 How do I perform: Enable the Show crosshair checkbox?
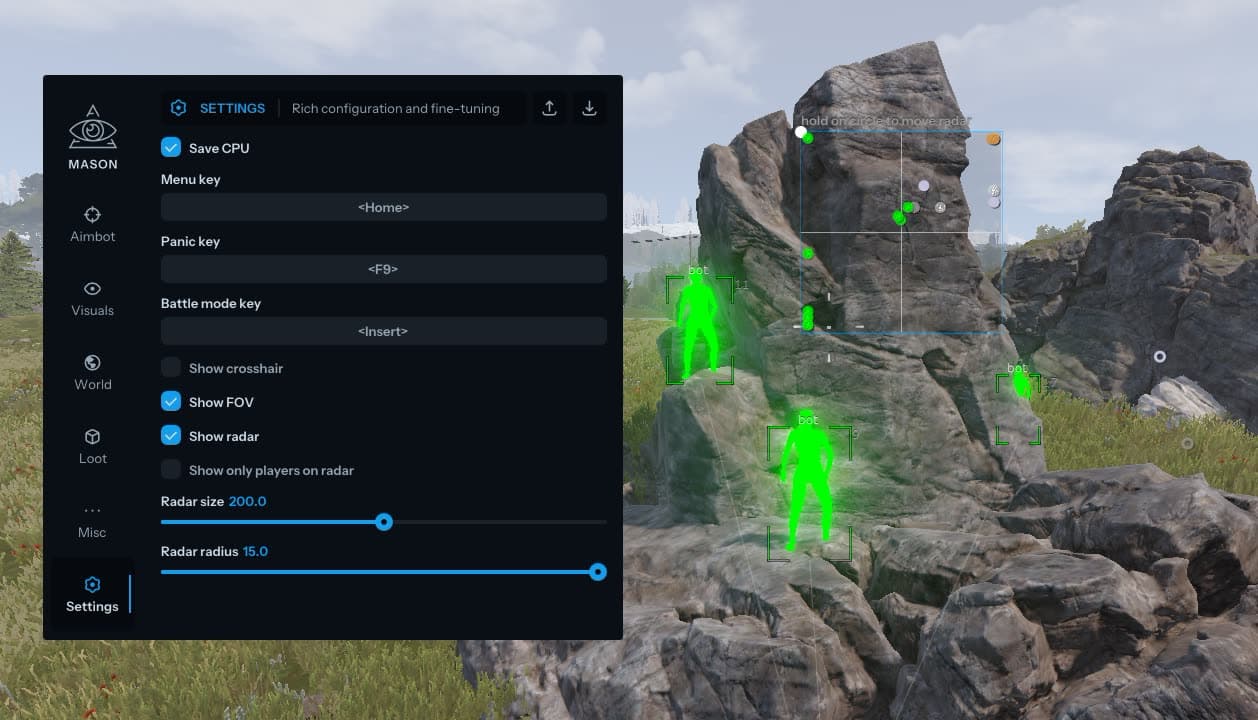point(171,368)
